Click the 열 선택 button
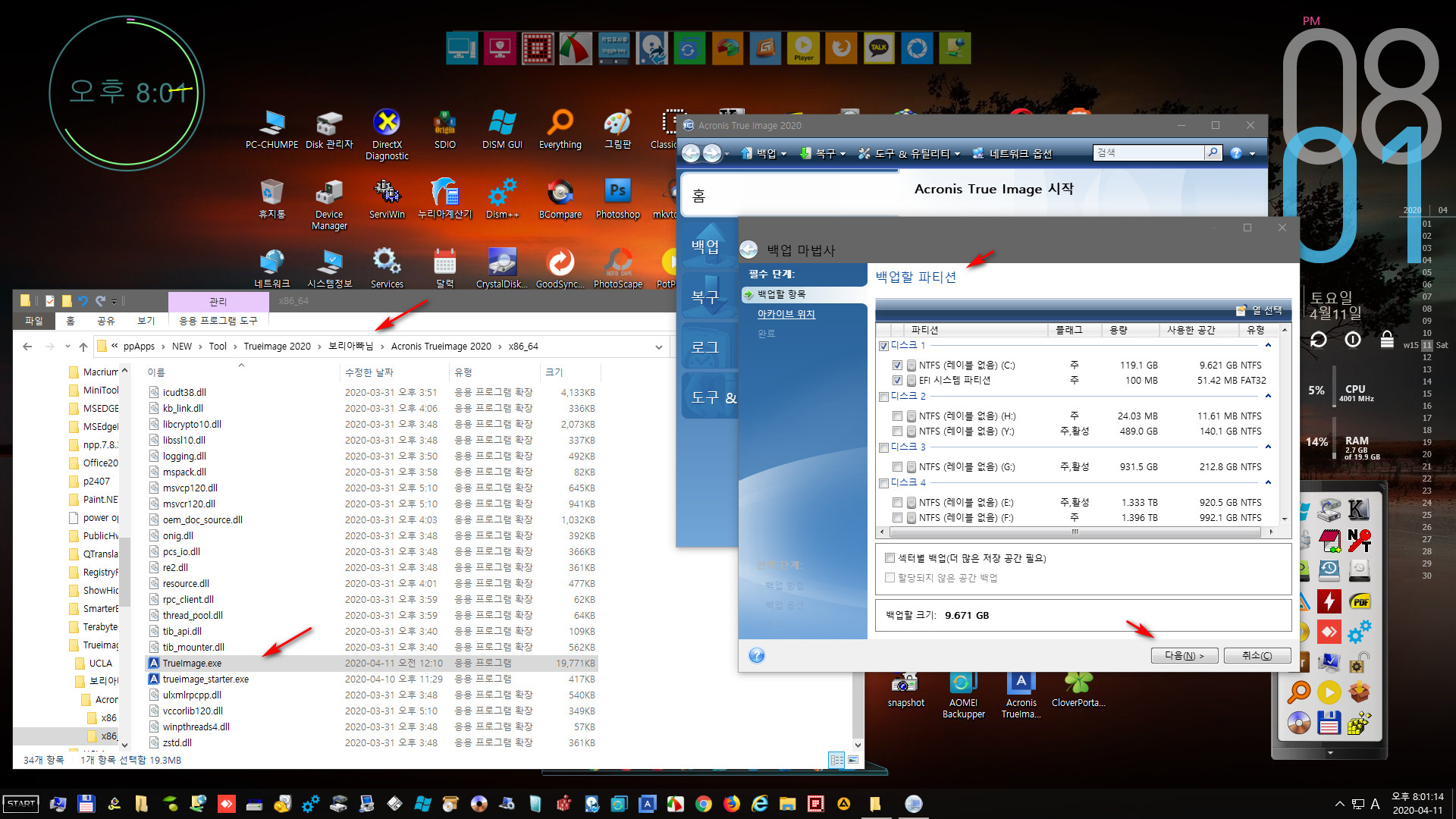The image size is (1456, 819). click(x=1259, y=310)
